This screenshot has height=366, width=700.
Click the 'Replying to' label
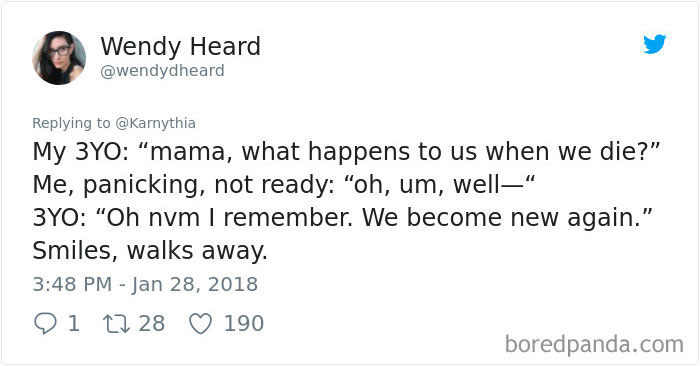click(71, 123)
